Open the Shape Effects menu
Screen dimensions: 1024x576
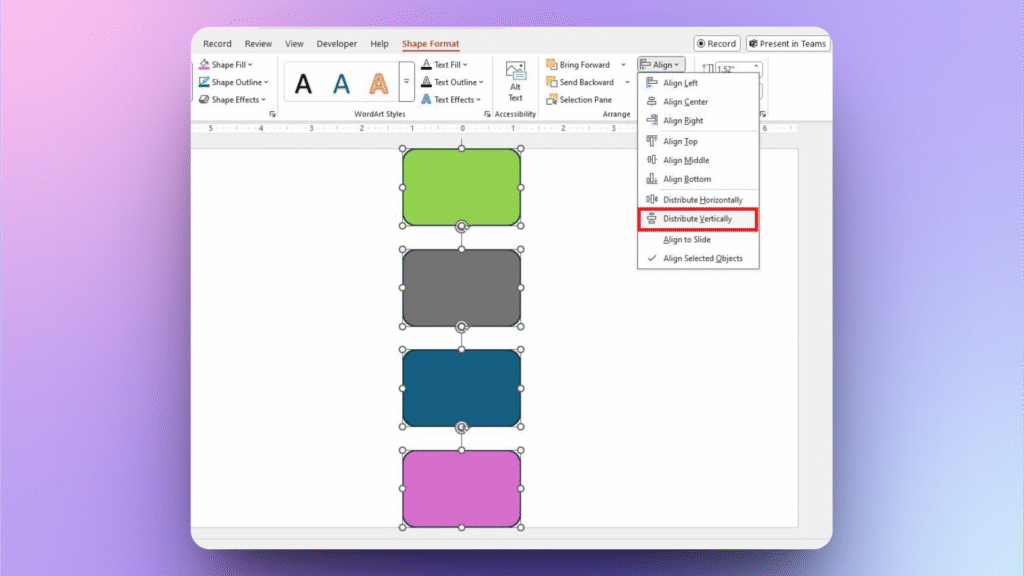click(x=232, y=99)
